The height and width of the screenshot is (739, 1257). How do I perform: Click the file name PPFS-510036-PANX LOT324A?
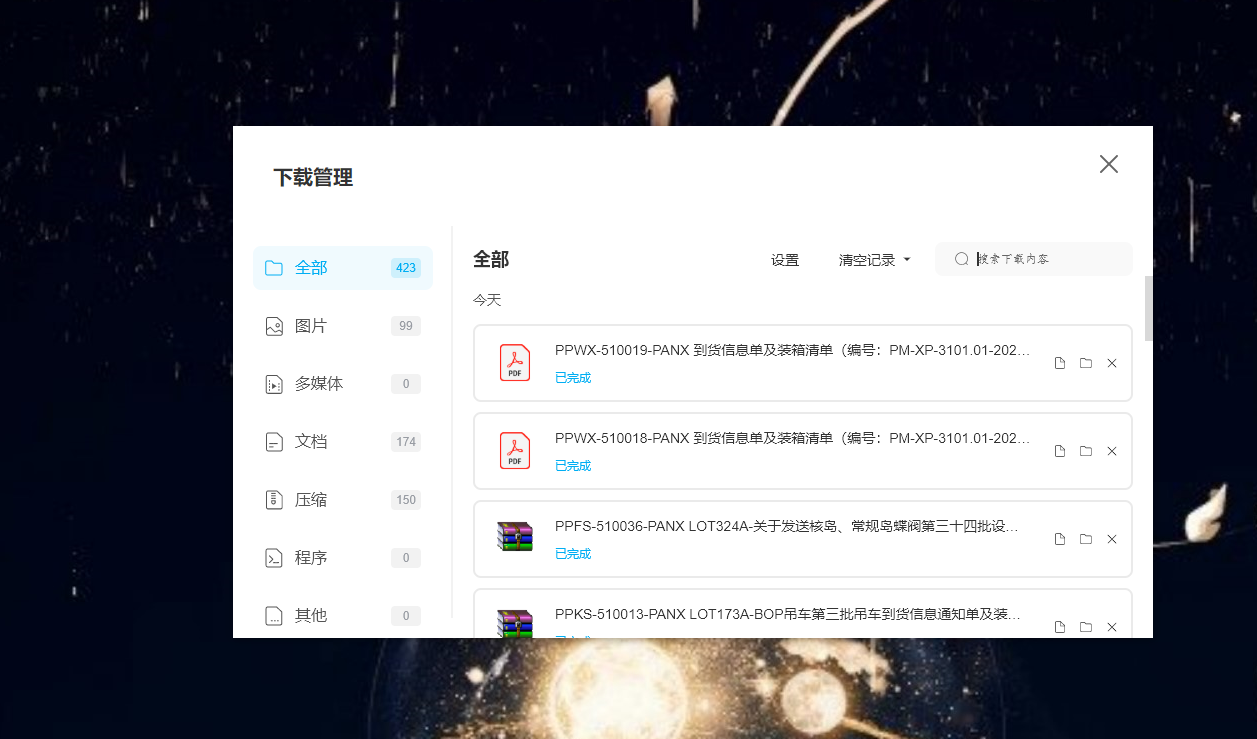787,527
